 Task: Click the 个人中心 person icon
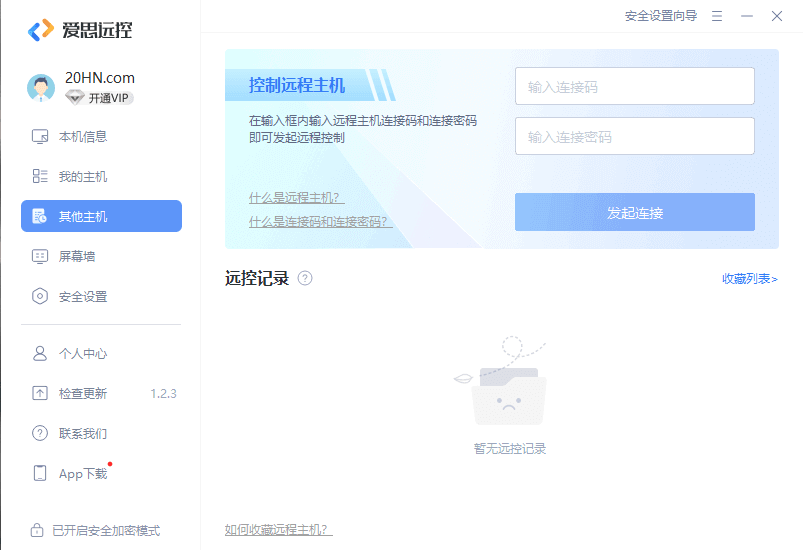pos(40,354)
